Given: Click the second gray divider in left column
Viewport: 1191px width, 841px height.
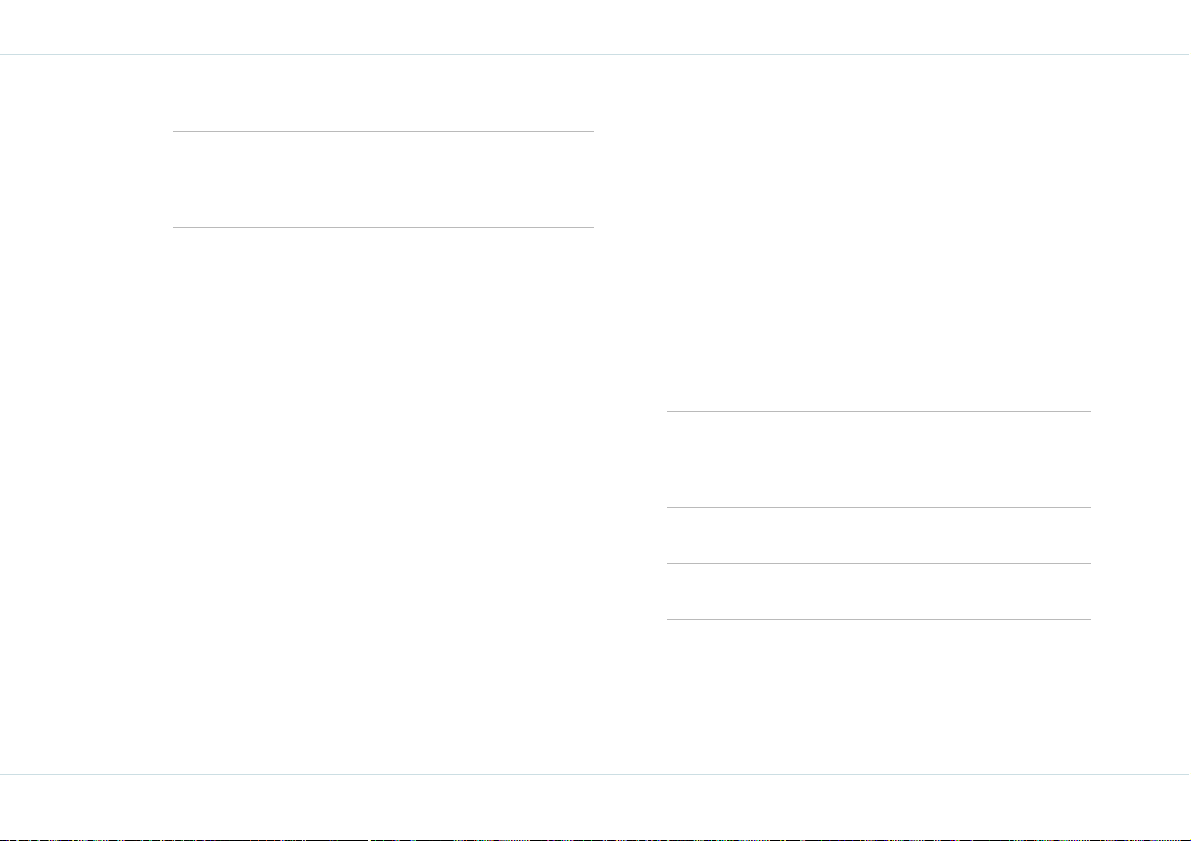Looking at the screenshot, I should (x=383, y=227).
